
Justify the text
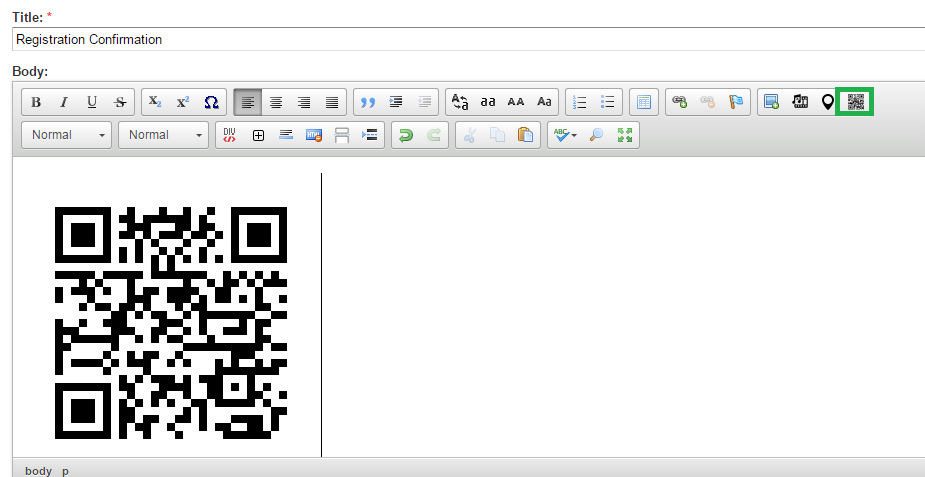(332, 102)
